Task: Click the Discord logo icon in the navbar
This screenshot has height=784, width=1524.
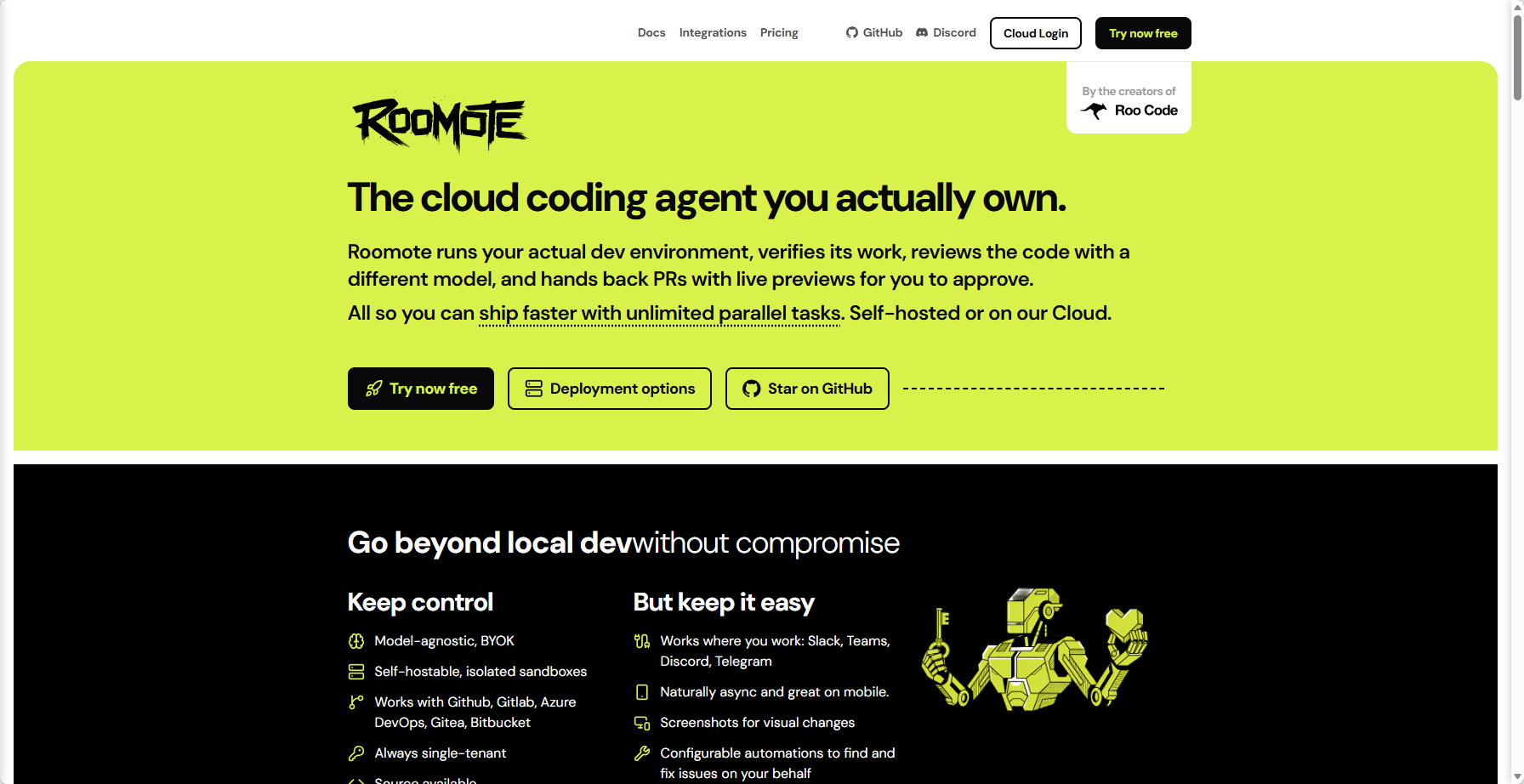Action: coord(922,33)
